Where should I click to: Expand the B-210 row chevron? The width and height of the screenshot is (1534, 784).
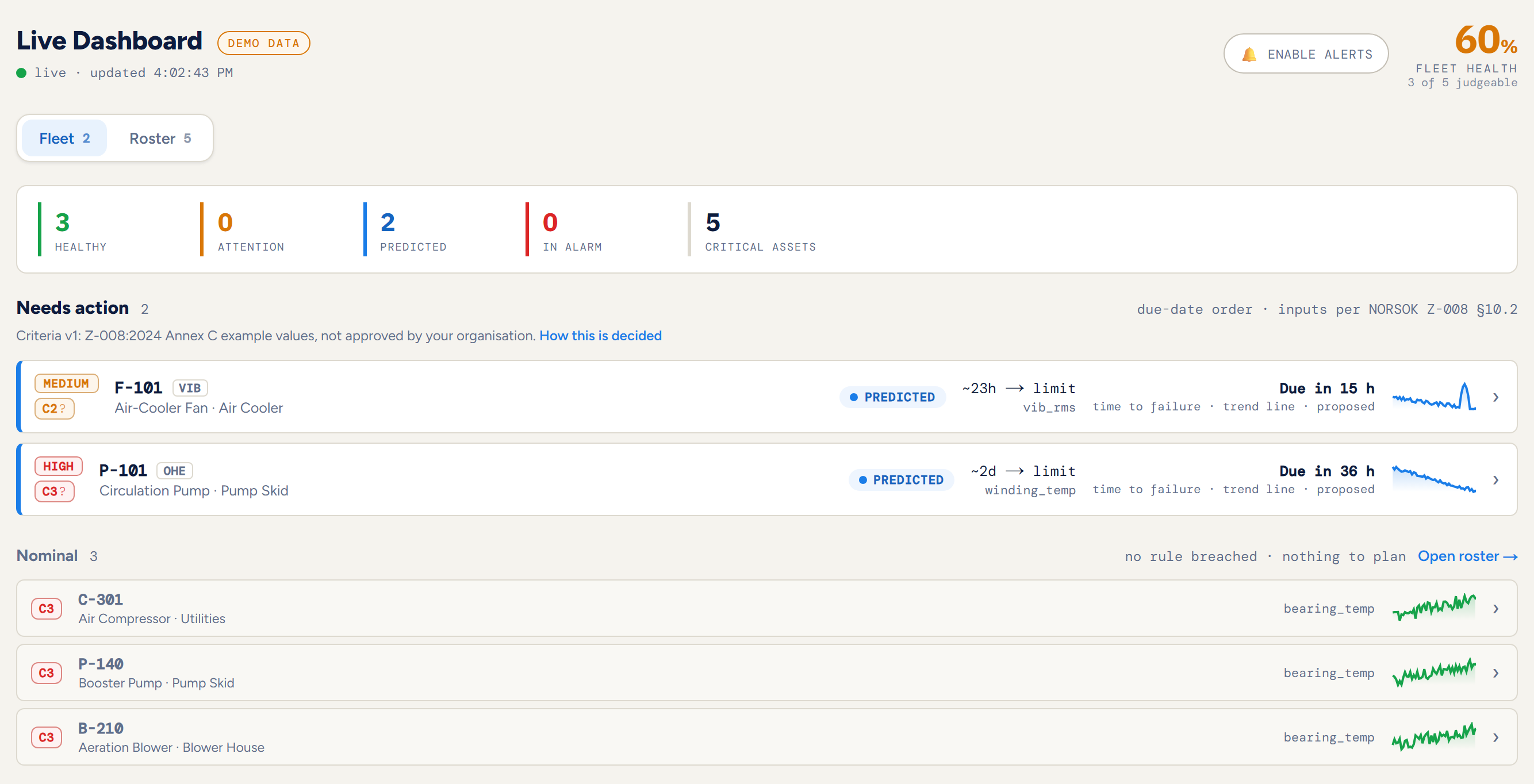(x=1495, y=737)
